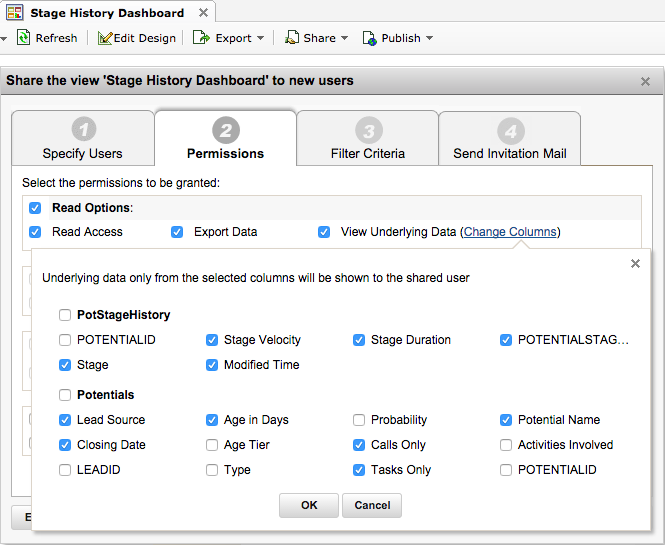Close the column selection popup
This screenshot has height=545, width=665.
point(635,264)
